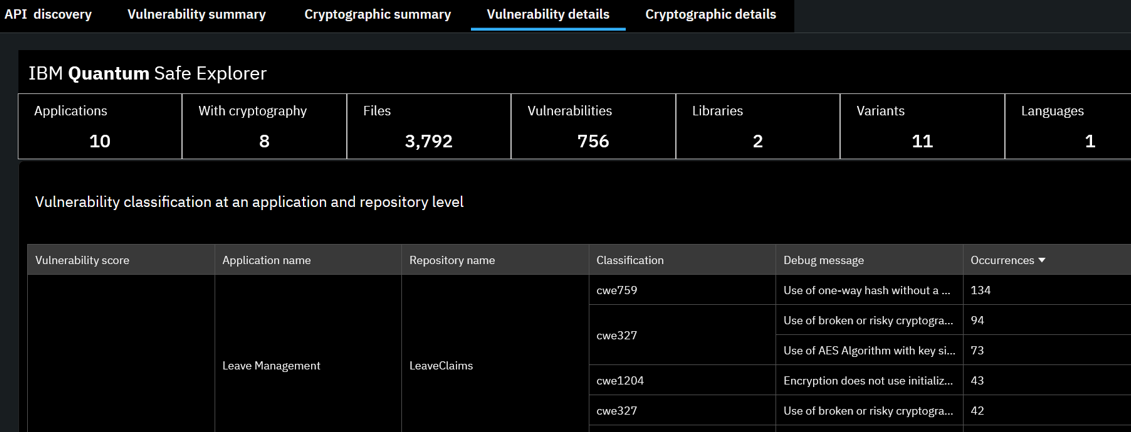Screen dimensions: 1131x432
Task: Click the Occurrences sort arrow icon
Action: [x=1042, y=261]
